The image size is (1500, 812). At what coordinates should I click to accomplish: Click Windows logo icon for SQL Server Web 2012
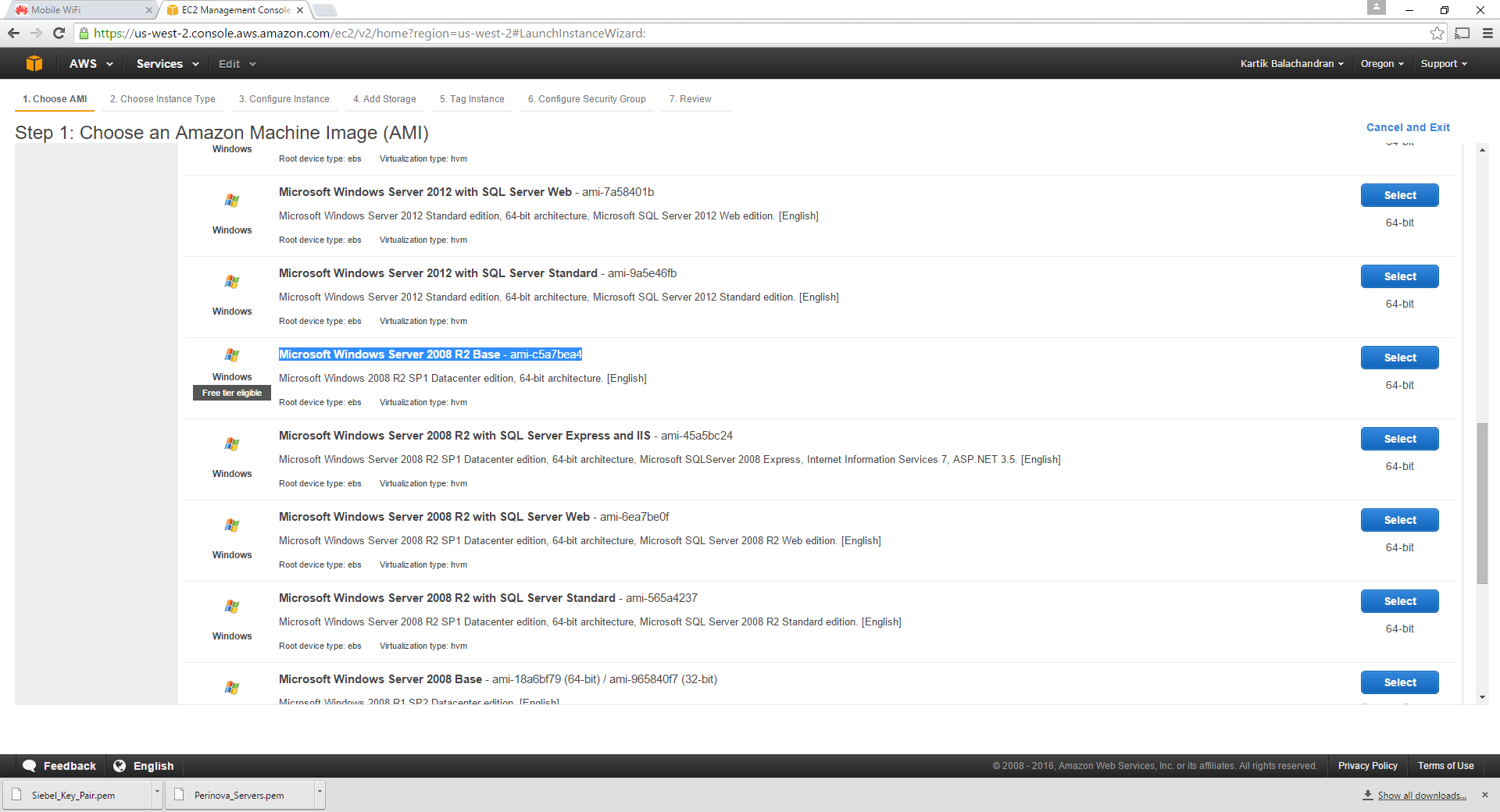point(232,201)
